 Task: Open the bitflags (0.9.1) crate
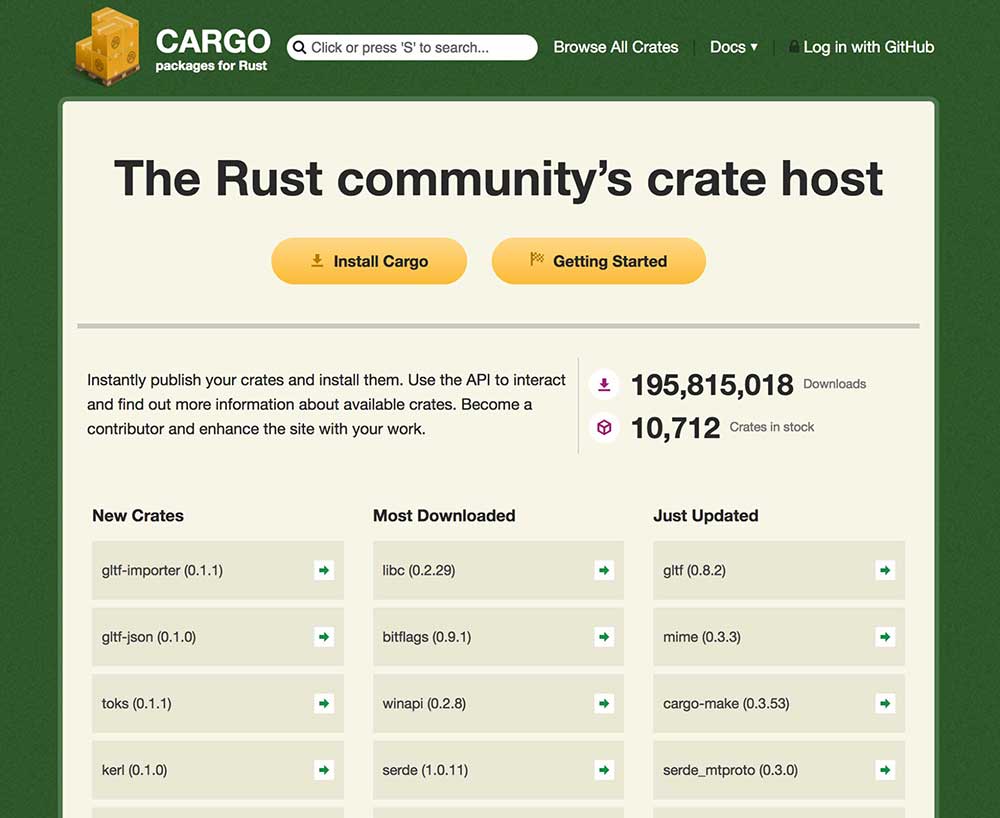498,636
